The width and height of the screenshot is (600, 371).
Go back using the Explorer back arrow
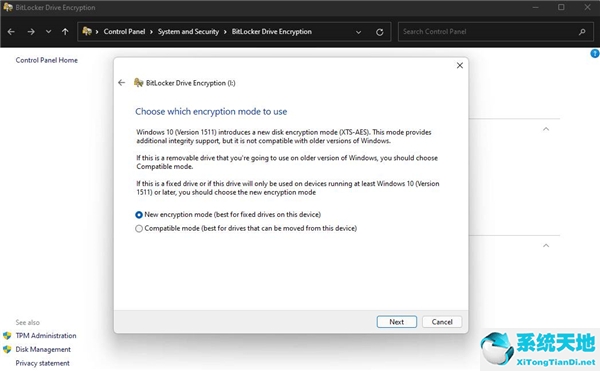coord(11,32)
